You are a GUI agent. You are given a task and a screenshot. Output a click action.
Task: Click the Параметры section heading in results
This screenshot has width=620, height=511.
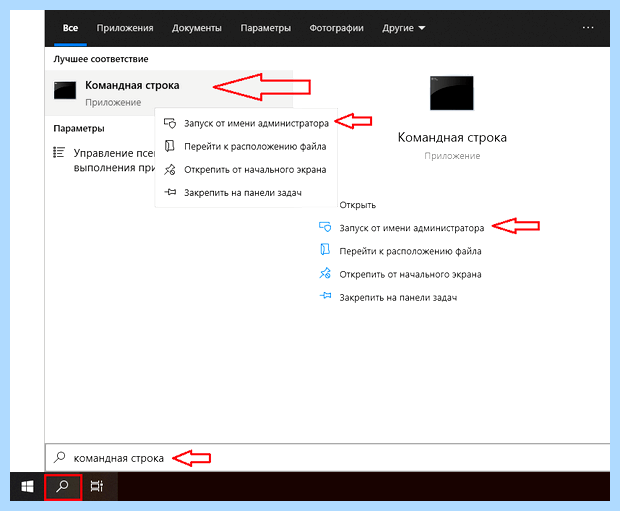click(x=79, y=128)
